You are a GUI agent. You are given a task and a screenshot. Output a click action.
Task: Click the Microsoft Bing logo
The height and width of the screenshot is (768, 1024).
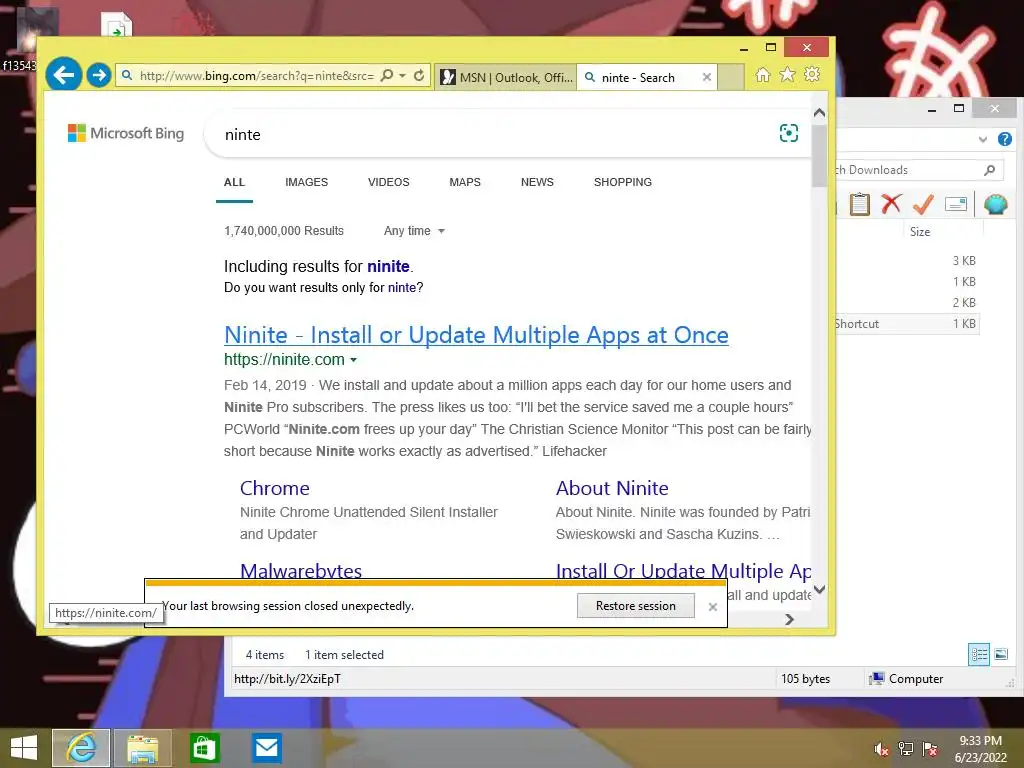(126, 133)
